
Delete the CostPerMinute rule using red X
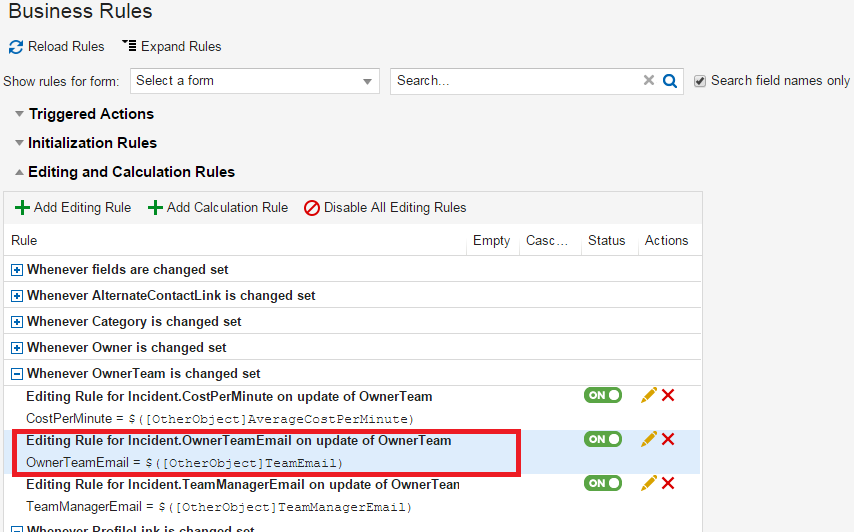[x=668, y=396]
